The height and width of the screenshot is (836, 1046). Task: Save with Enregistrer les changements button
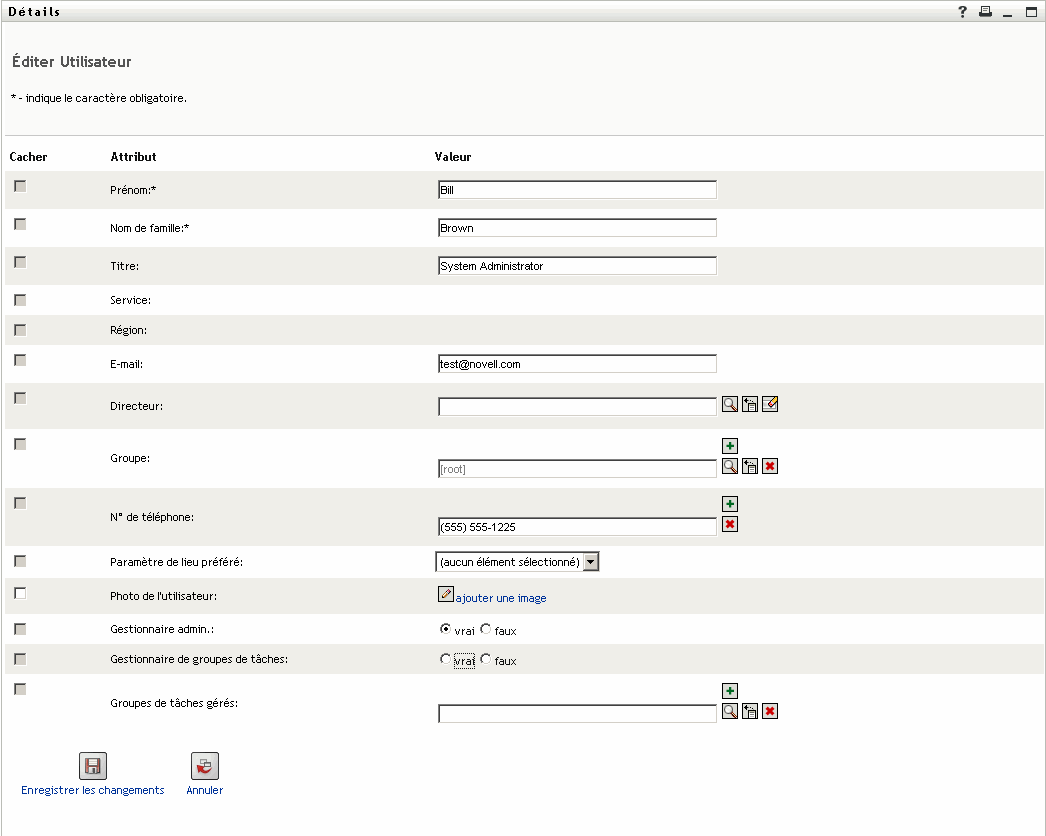[x=93, y=767]
